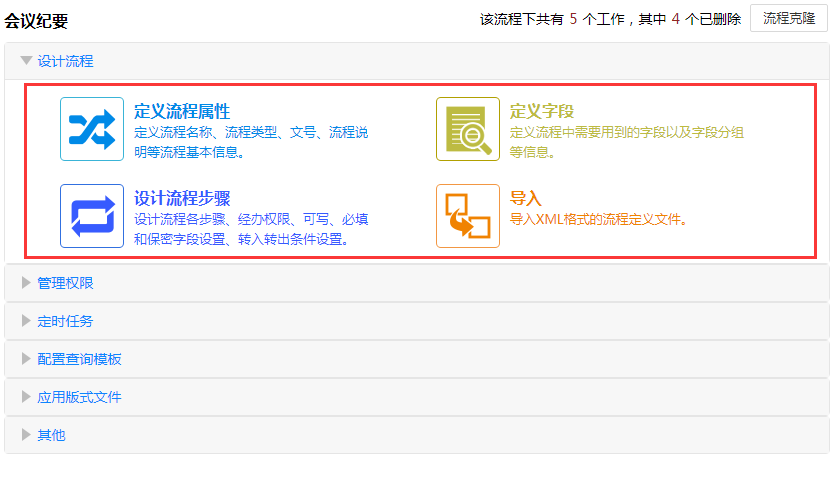Click the 会议纪要 page heading

[x=36, y=20]
